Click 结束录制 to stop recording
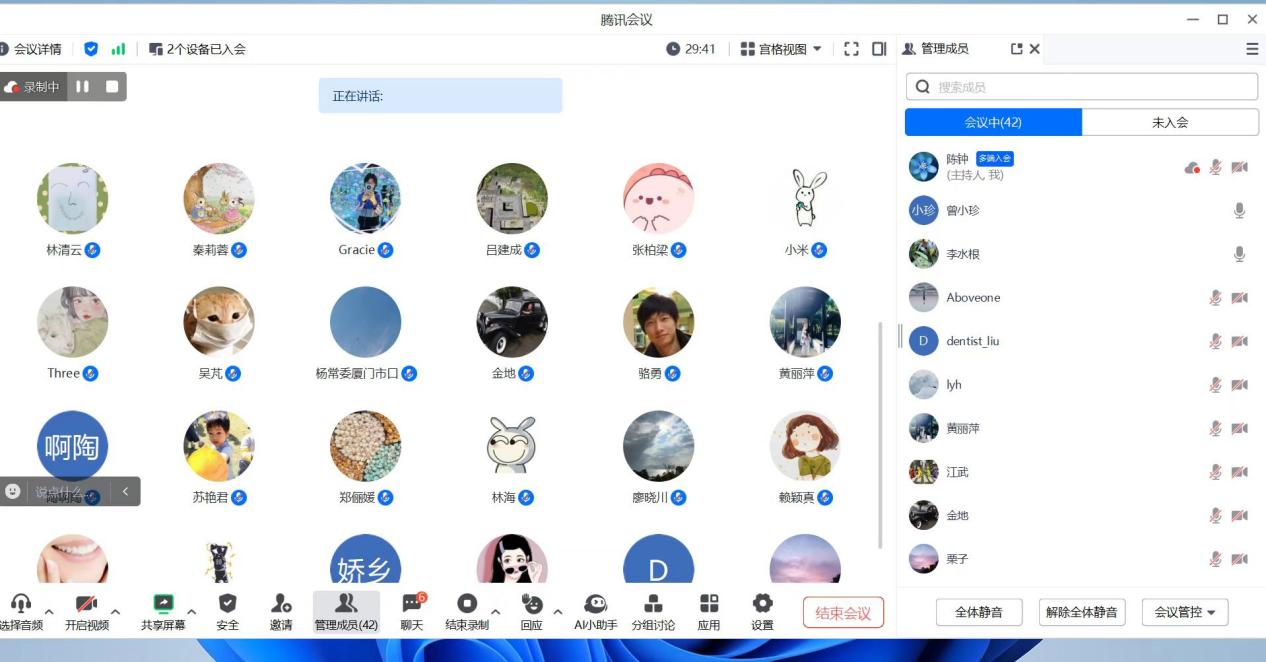This screenshot has width=1266, height=662. pyautogui.click(x=467, y=611)
